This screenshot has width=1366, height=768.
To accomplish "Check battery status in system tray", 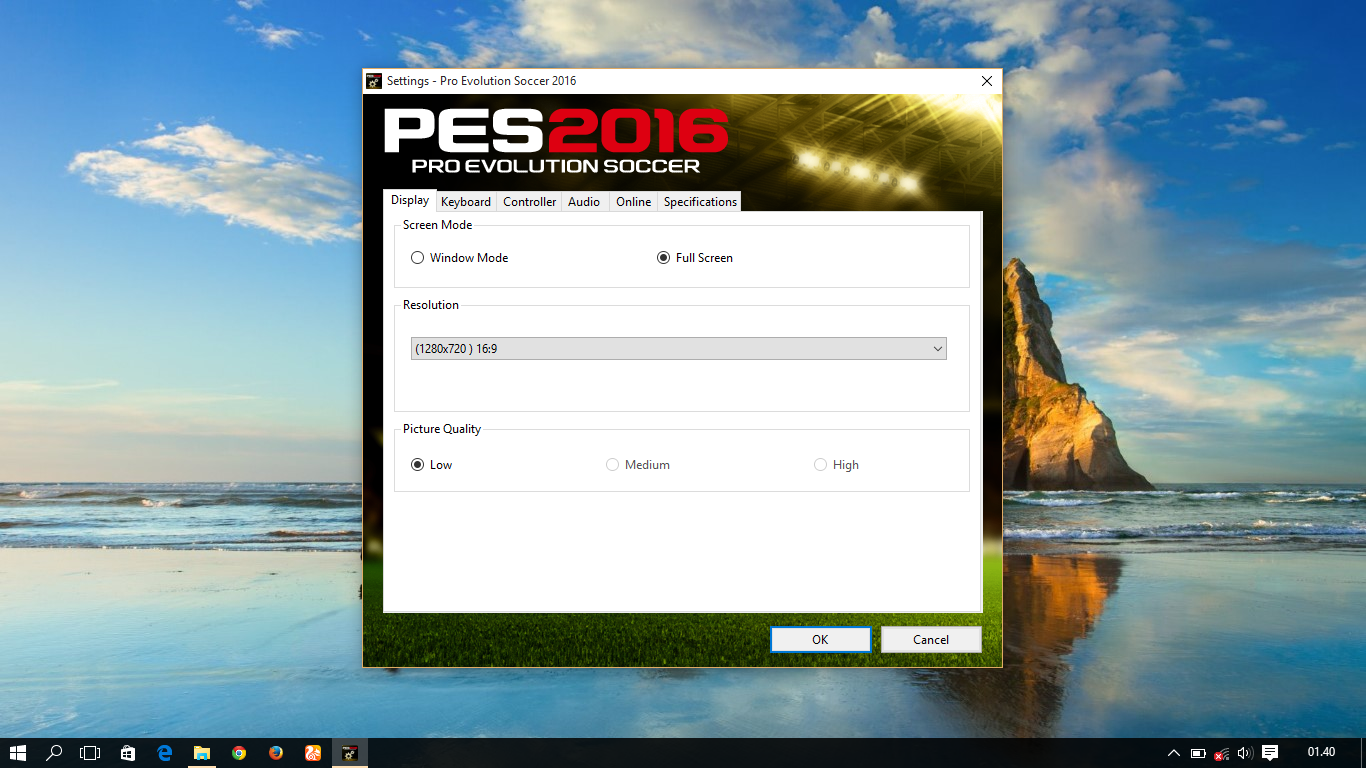I will click(1198, 753).
